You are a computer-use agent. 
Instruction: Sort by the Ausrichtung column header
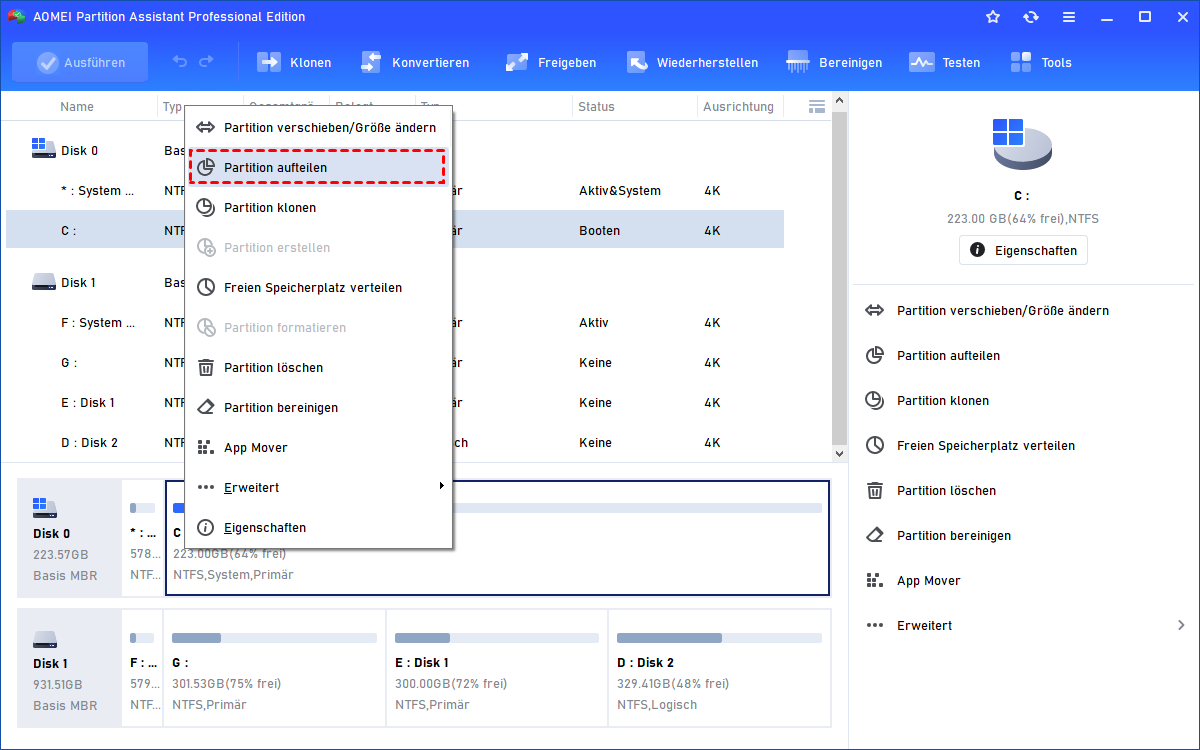(738, 107)
